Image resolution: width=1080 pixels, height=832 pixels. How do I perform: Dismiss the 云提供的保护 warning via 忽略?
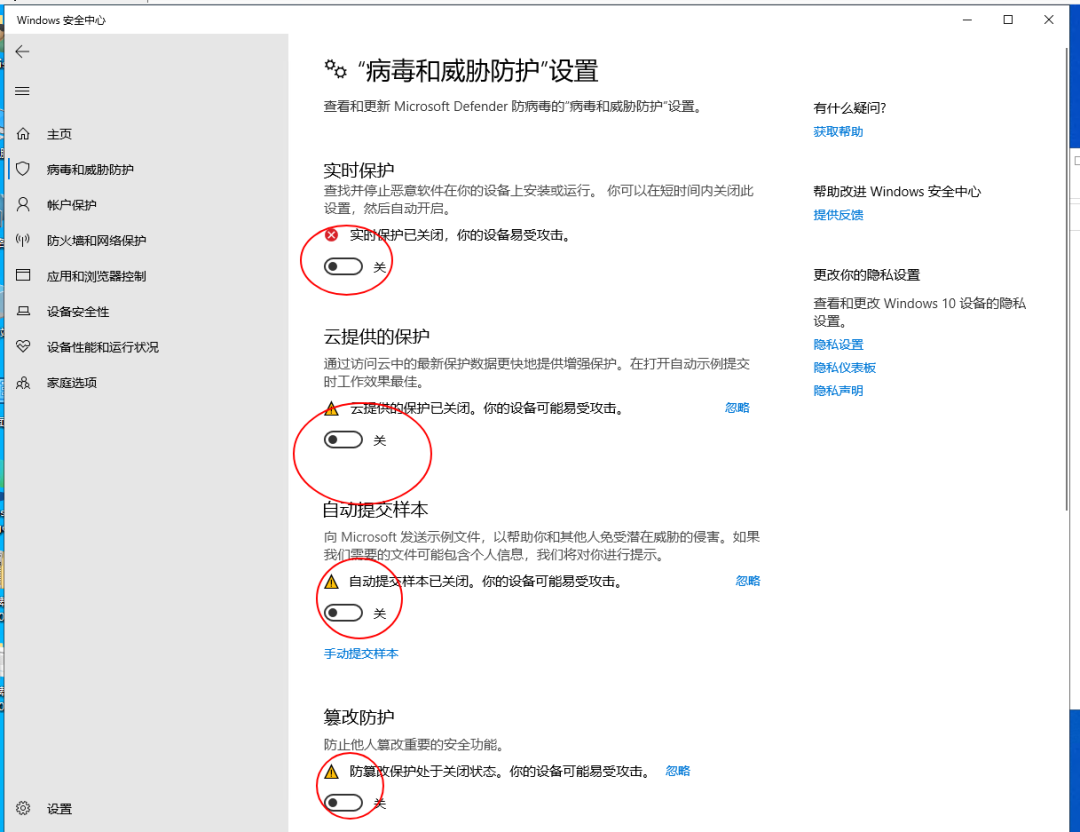point(737,408)
